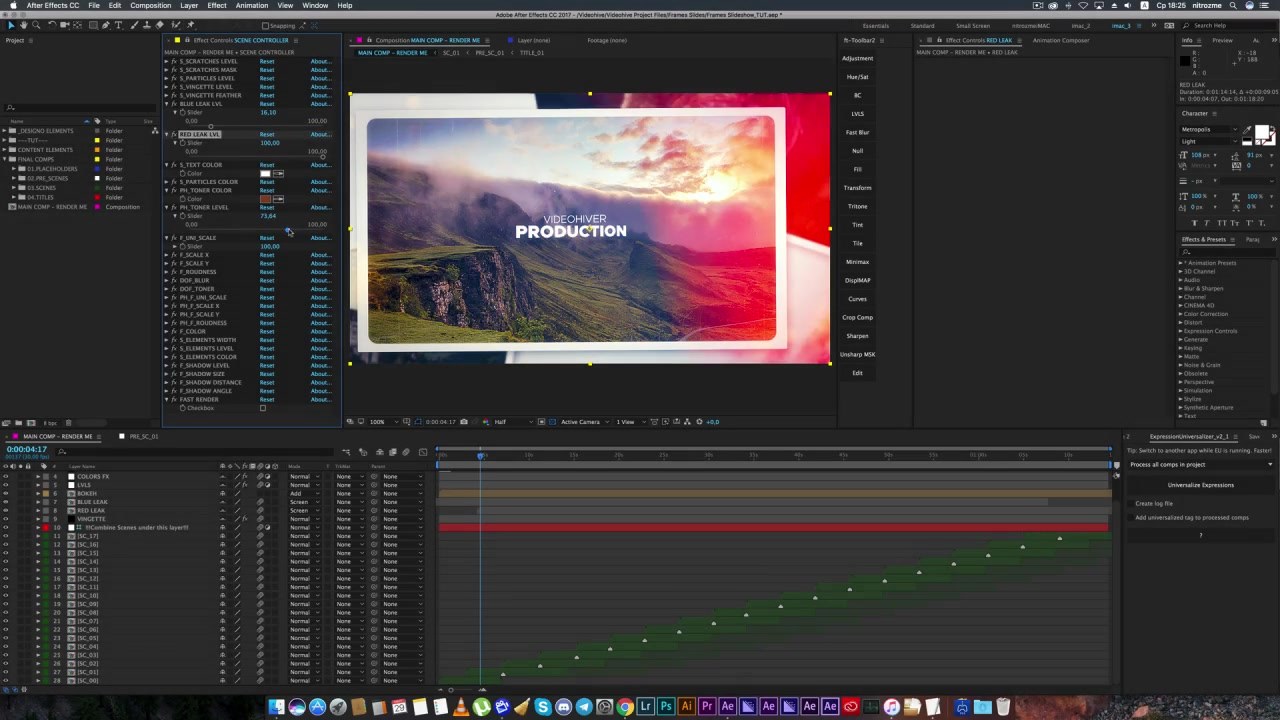Click the snapshot camera icon in viewer
Viewport: 1280px width, 720px height.
(463, 422)
